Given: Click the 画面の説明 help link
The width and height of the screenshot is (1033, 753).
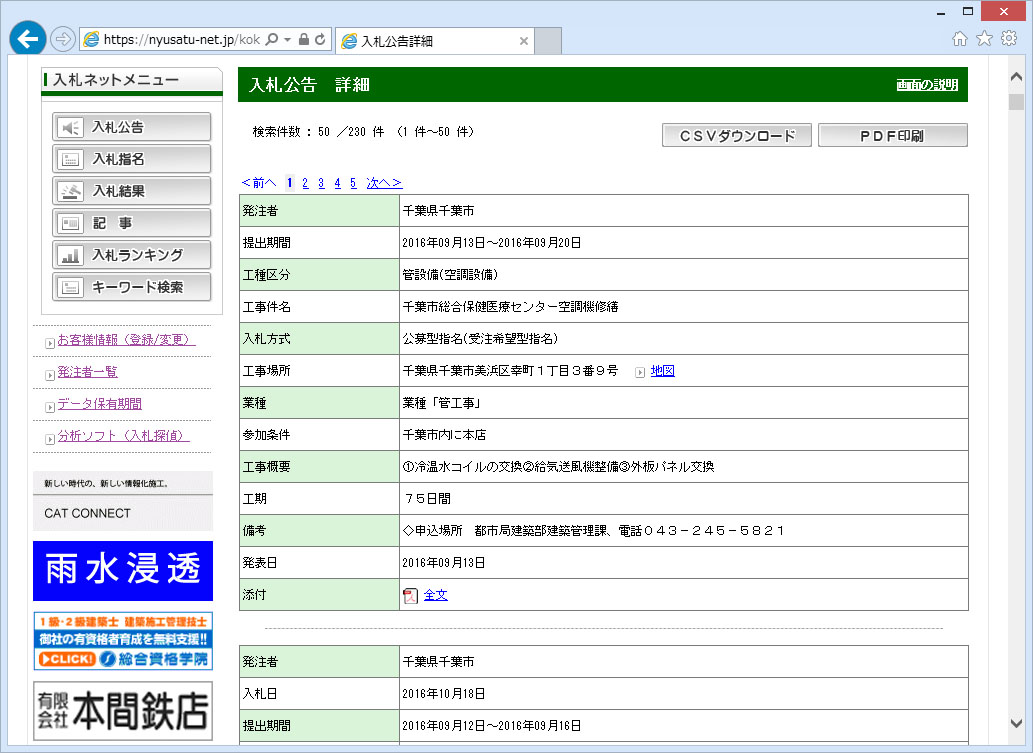Looking at the screenshot, I should point(926,85).
